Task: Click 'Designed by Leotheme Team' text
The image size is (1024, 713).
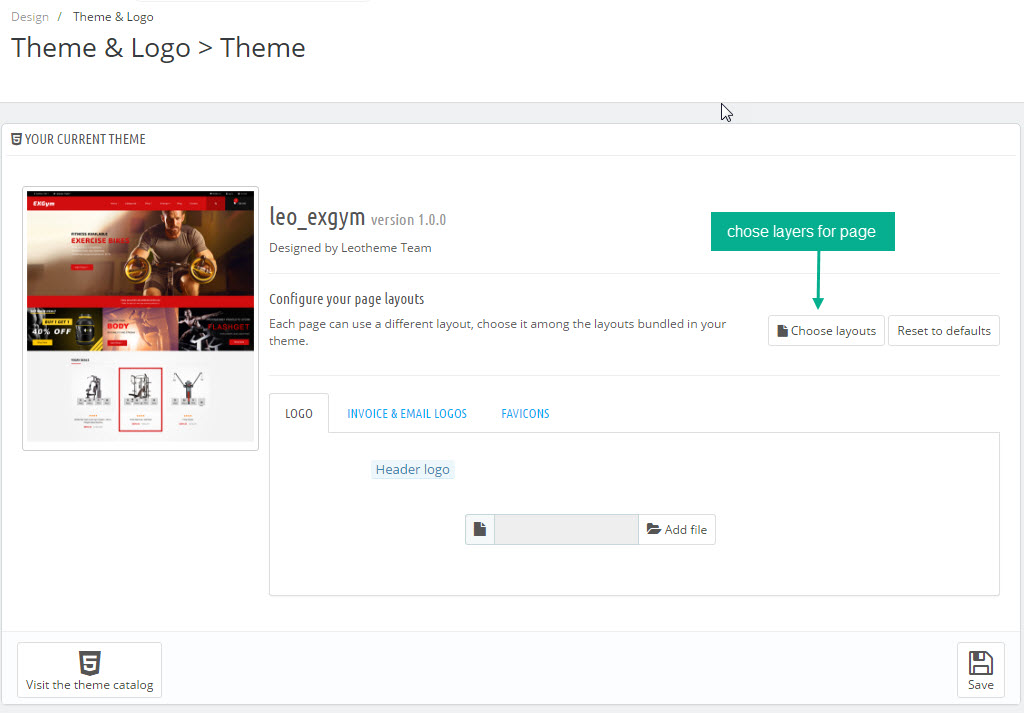Action: click(350, 248)
